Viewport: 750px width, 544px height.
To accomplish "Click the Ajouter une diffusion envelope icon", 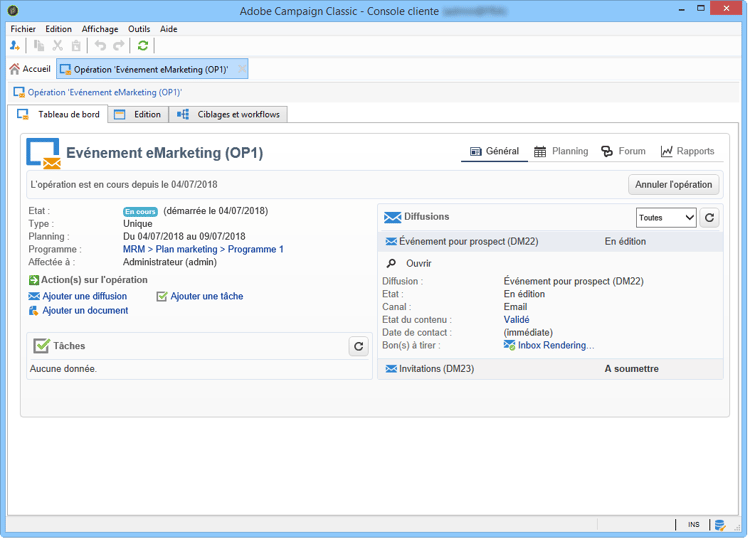I will (34, 297).
